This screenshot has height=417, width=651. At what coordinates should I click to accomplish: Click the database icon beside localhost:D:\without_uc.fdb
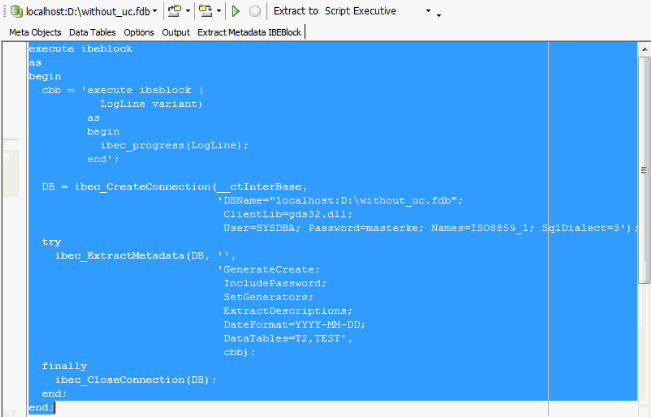pos(16,11)
